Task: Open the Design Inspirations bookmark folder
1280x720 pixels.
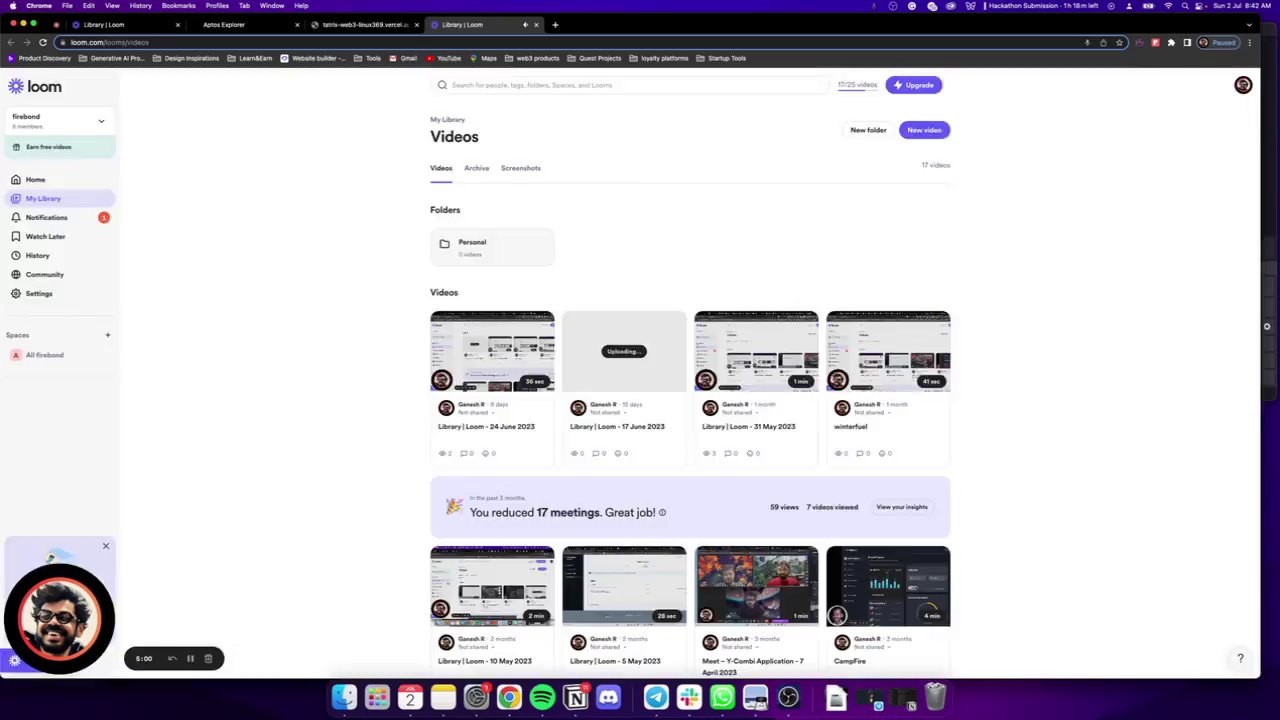Action: 186,58
